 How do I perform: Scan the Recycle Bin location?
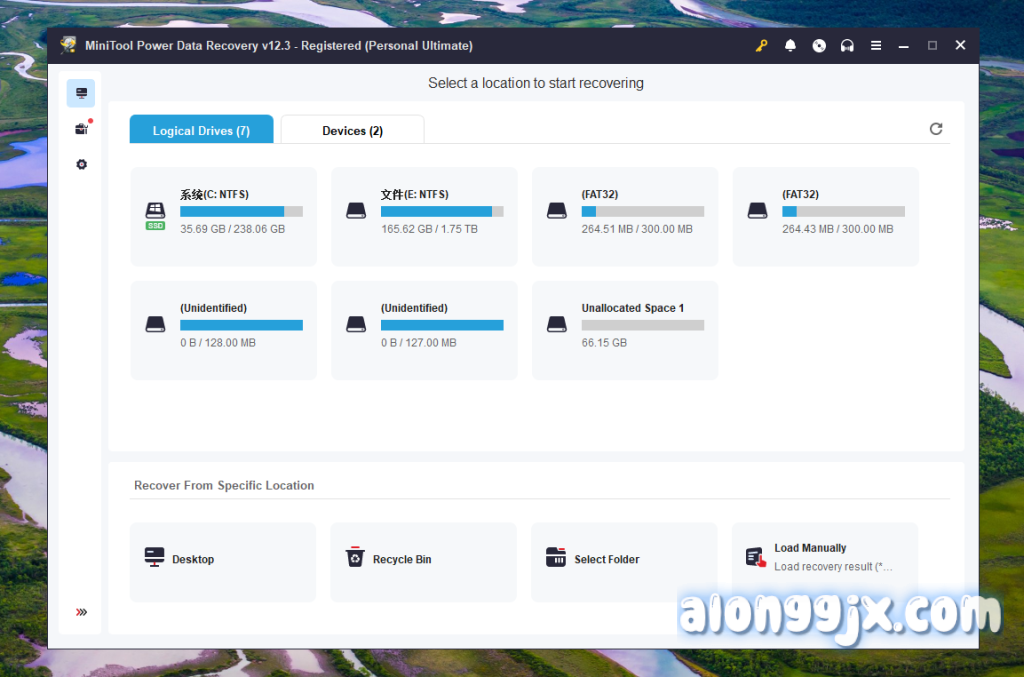click(423, 560)
